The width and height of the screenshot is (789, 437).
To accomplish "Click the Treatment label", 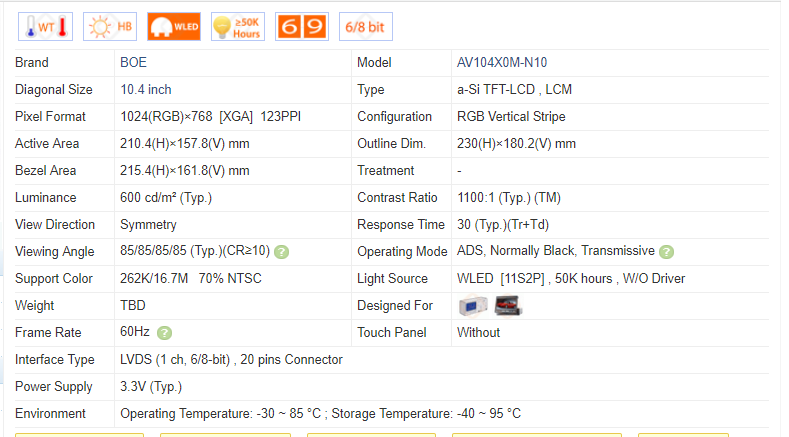I will (386, 171).
